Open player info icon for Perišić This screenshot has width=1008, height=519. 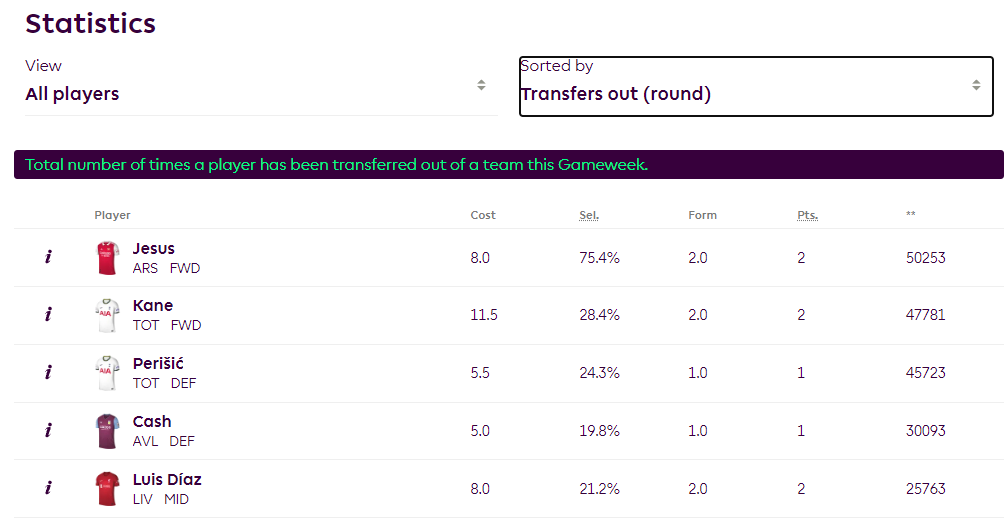48,372
